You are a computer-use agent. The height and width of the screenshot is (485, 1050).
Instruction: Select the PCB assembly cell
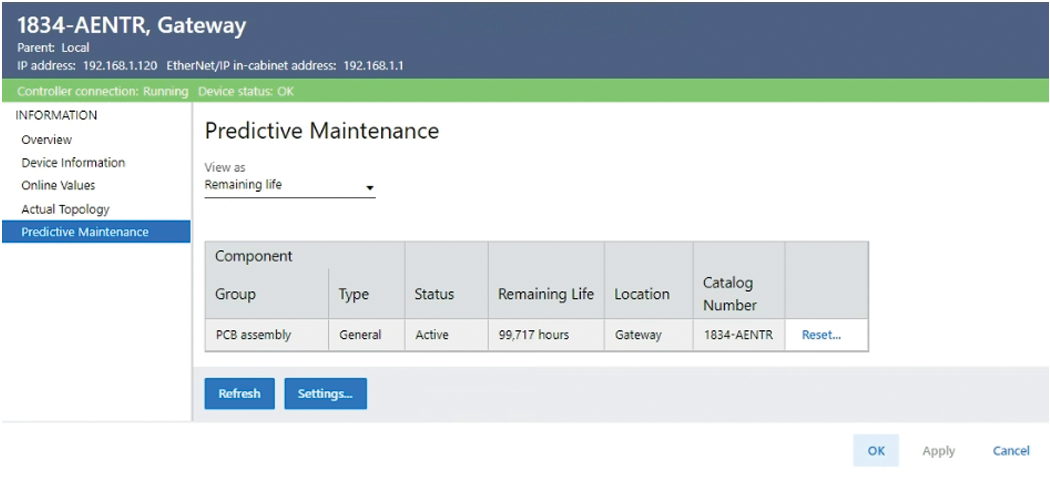point(267,335)
